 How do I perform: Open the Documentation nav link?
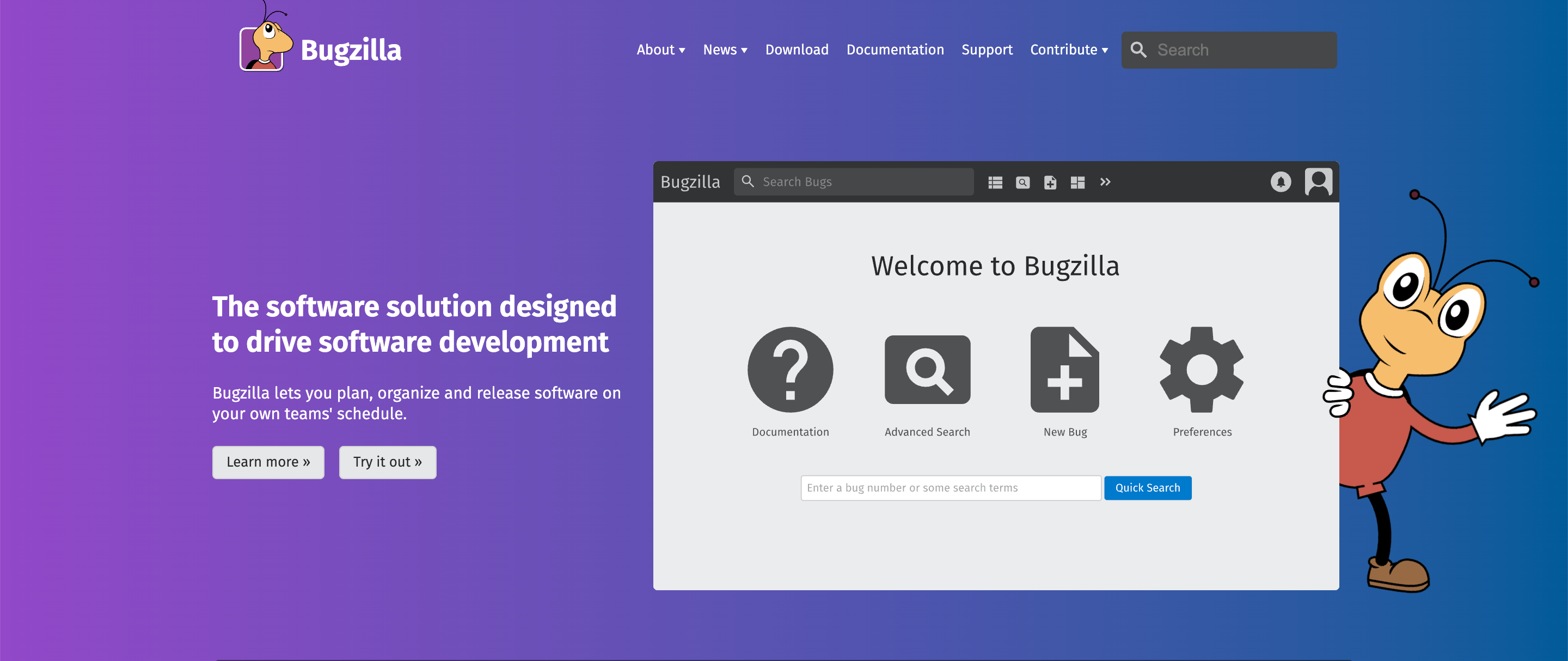point(895,50)
